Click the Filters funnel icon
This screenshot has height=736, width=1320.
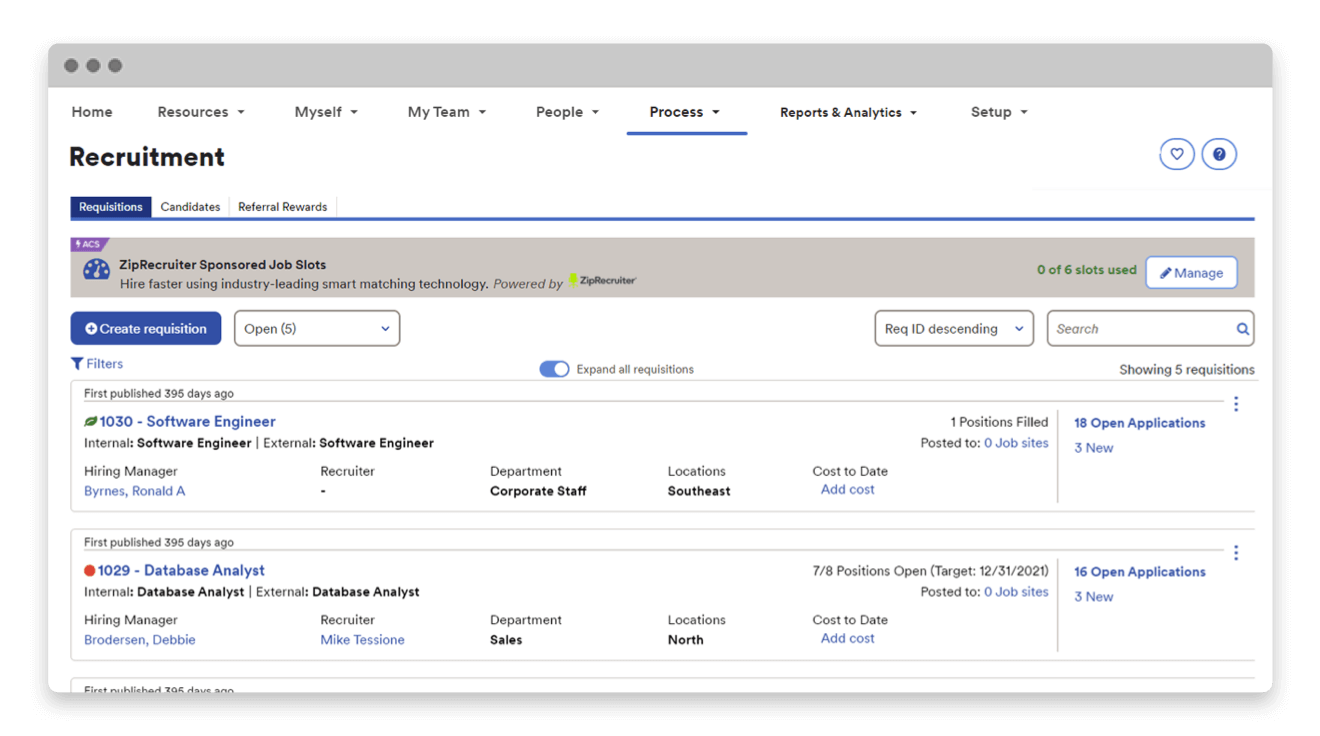click(76, 363)
